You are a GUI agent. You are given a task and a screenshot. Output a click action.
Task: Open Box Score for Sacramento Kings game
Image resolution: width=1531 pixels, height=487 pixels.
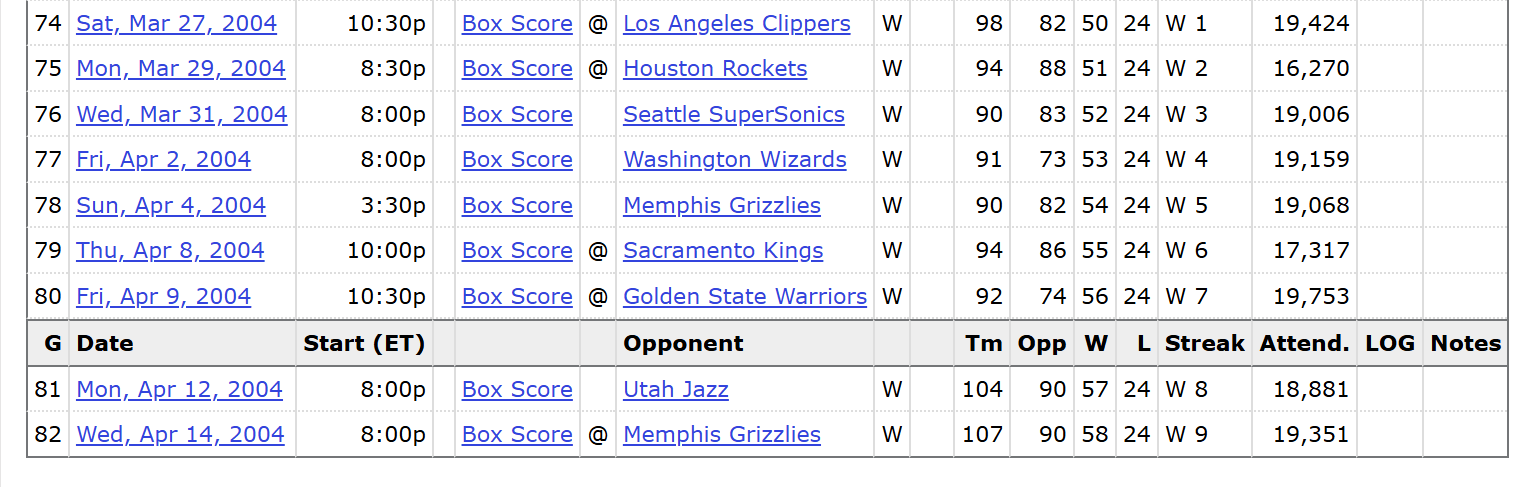click(x=517, y=251)
